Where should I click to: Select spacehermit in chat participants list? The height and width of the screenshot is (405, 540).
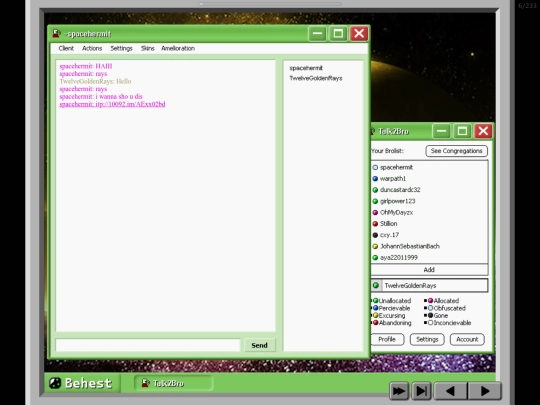306,68
